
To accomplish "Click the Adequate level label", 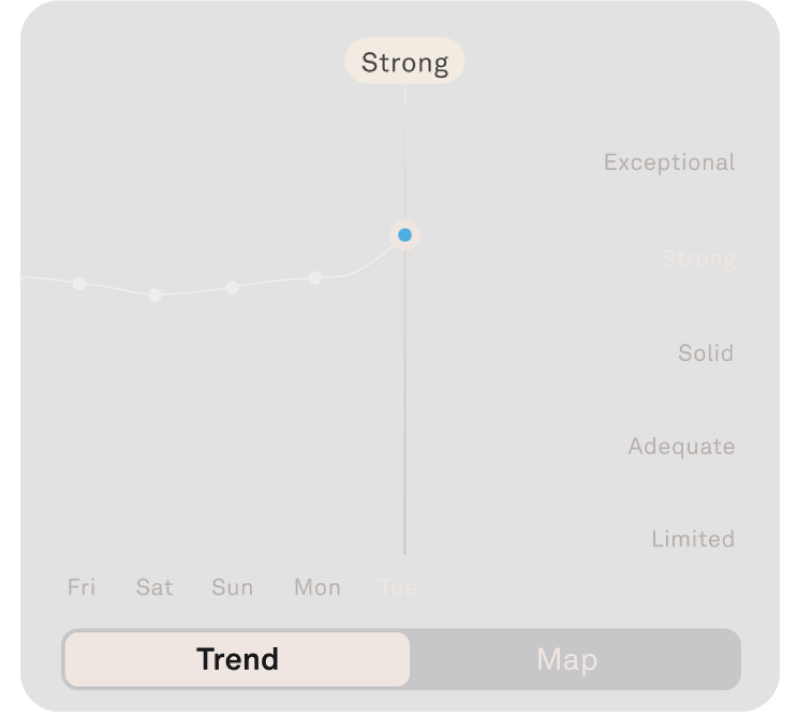I will (681, 446).
